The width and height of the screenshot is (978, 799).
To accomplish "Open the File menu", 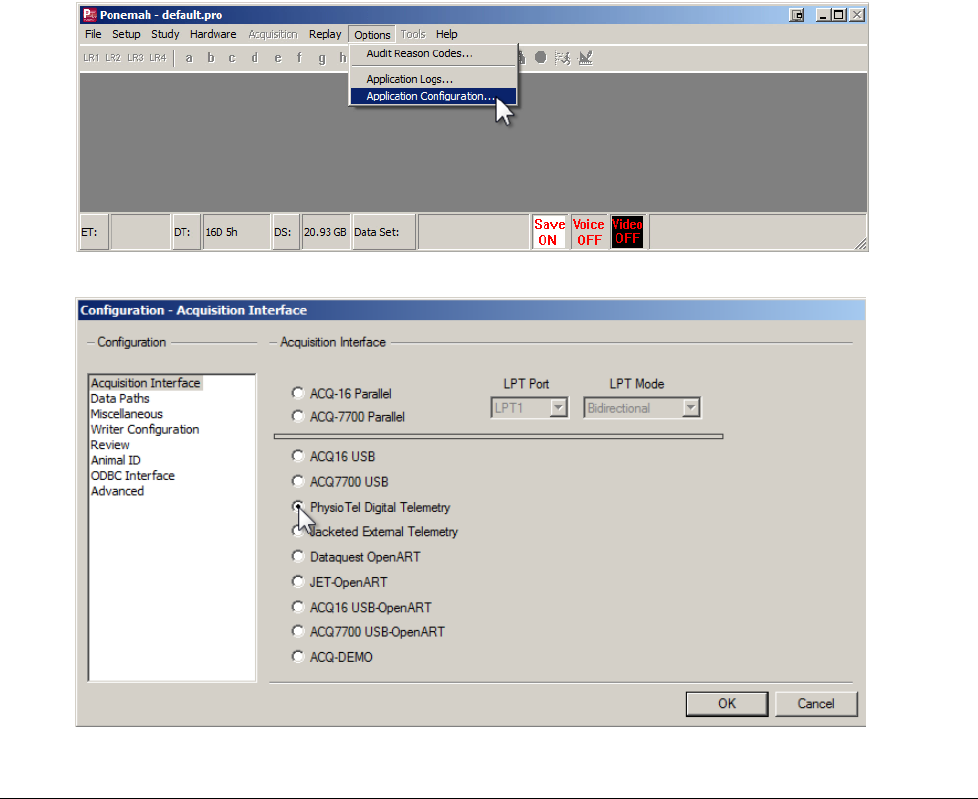I will 93,34.
